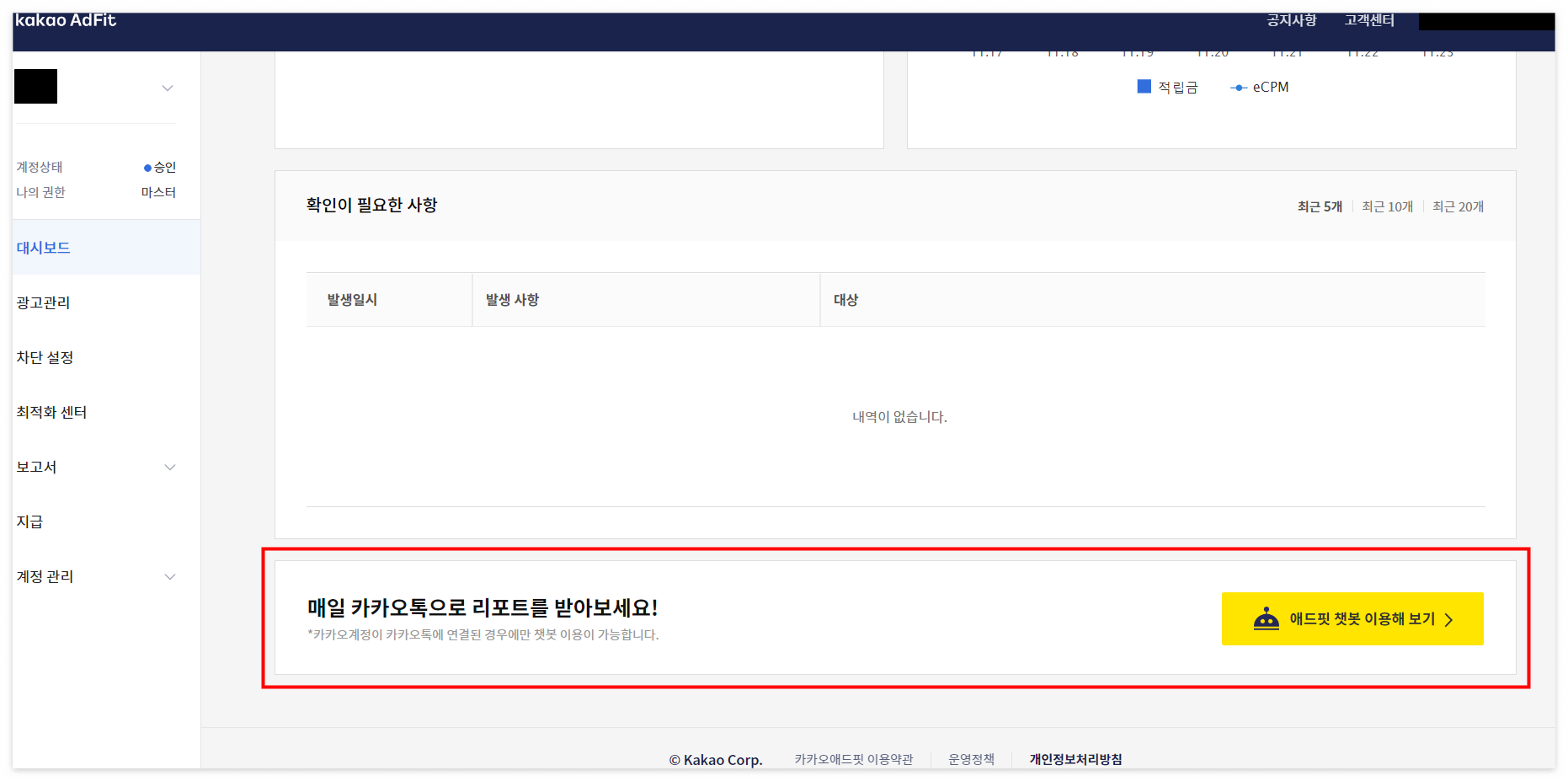Click the chatbot availability note text
This screenshot has height=781, width=1568.
click(483, 634)
